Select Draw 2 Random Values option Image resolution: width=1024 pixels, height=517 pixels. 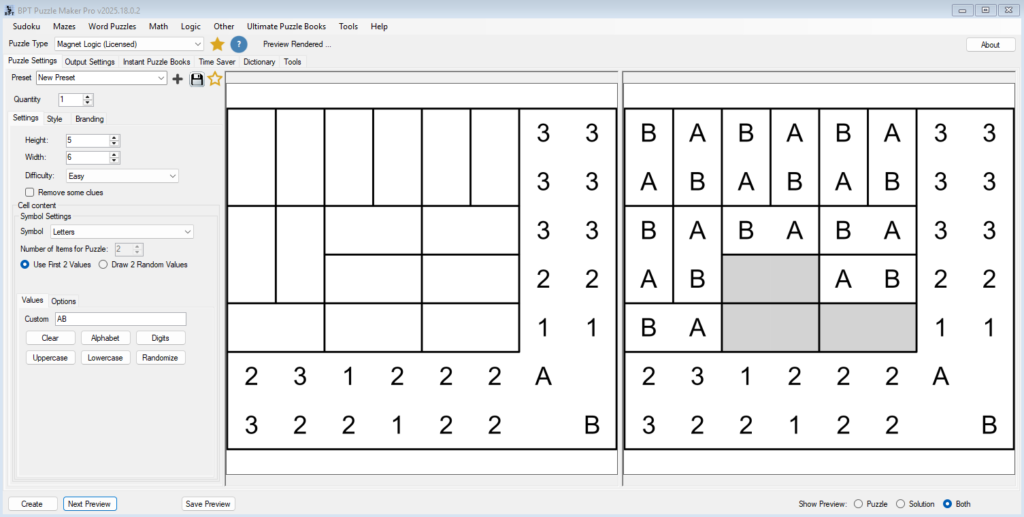tap(103, 265)
